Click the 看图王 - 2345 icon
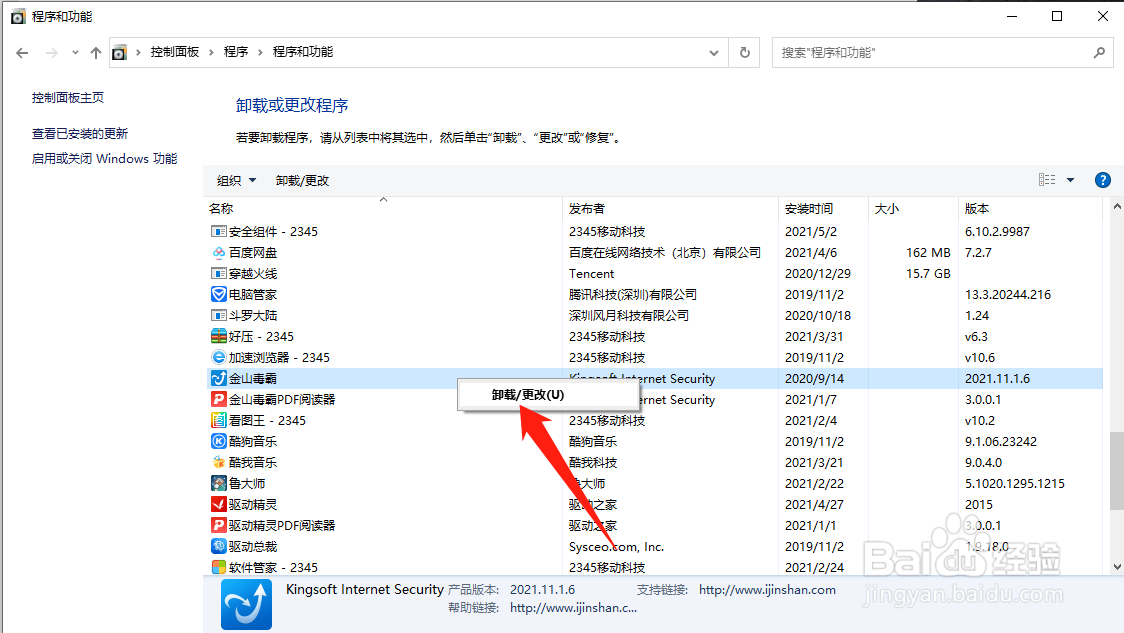The image size is (1124, 633). click(219, 420)
